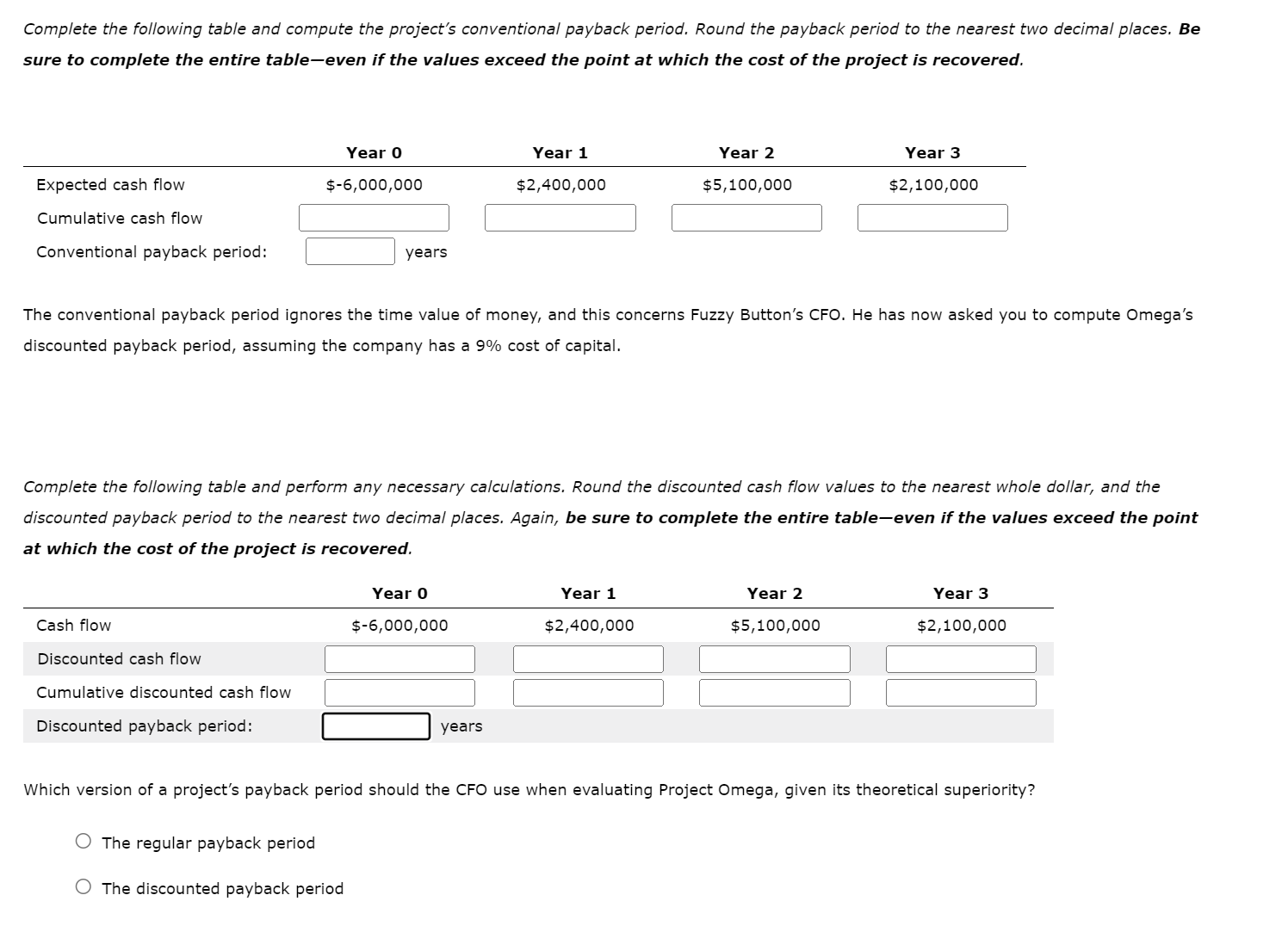Click the Year 0 cumulative cash flow input
The image size is (1288, 926).
coord(374,218)
